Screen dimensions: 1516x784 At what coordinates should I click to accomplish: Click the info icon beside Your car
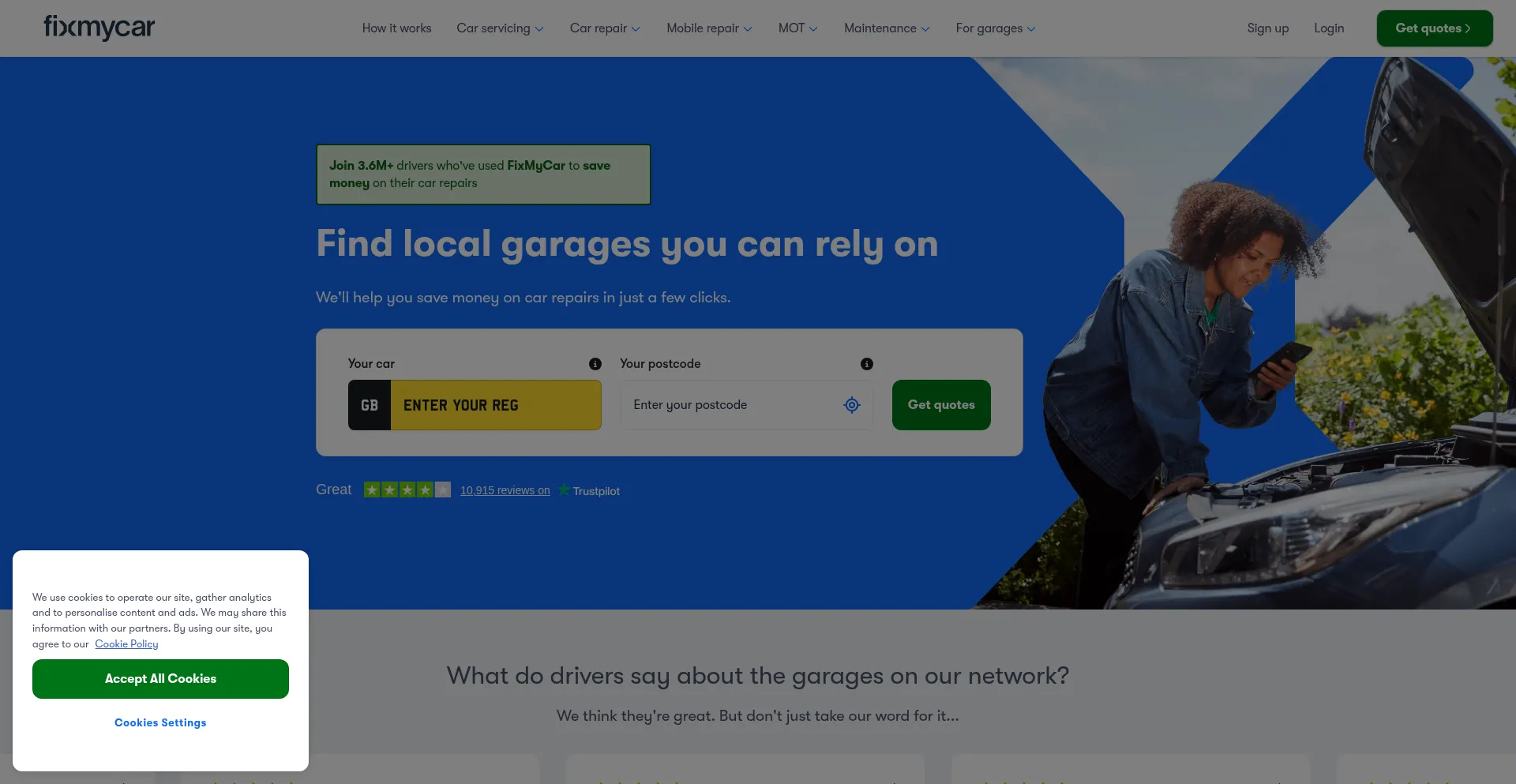coord(595,364)
